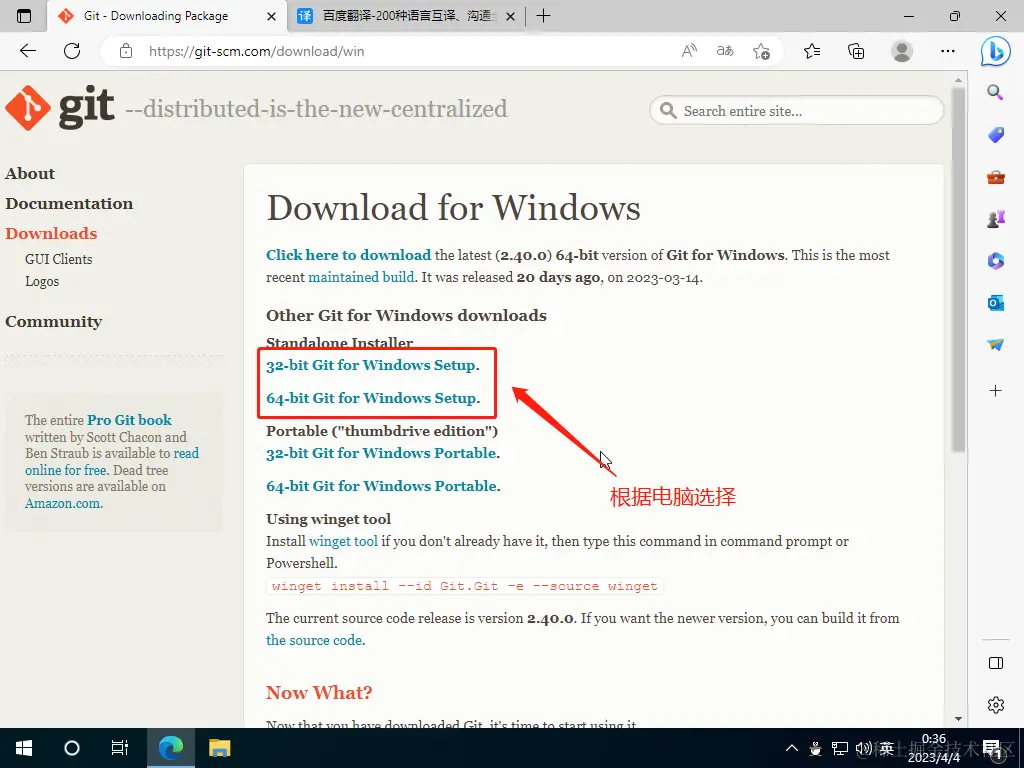Open the tab actions menu icon

(x=24, y=16)
